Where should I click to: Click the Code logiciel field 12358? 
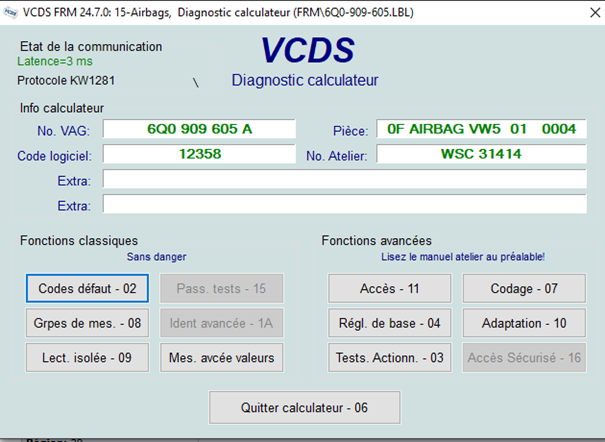[x=199, y=154]
